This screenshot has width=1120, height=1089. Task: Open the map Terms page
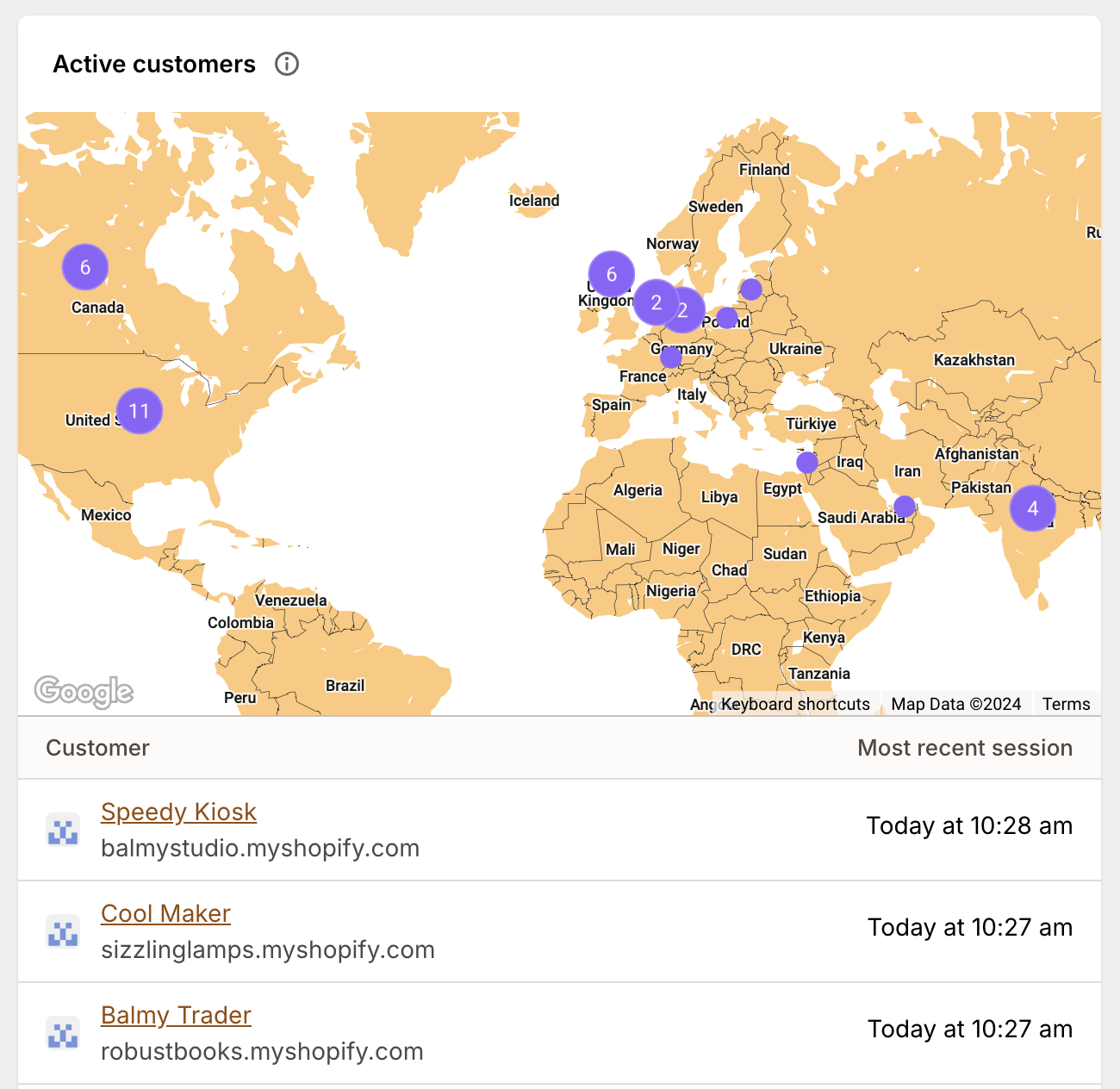click(1066, 704)
